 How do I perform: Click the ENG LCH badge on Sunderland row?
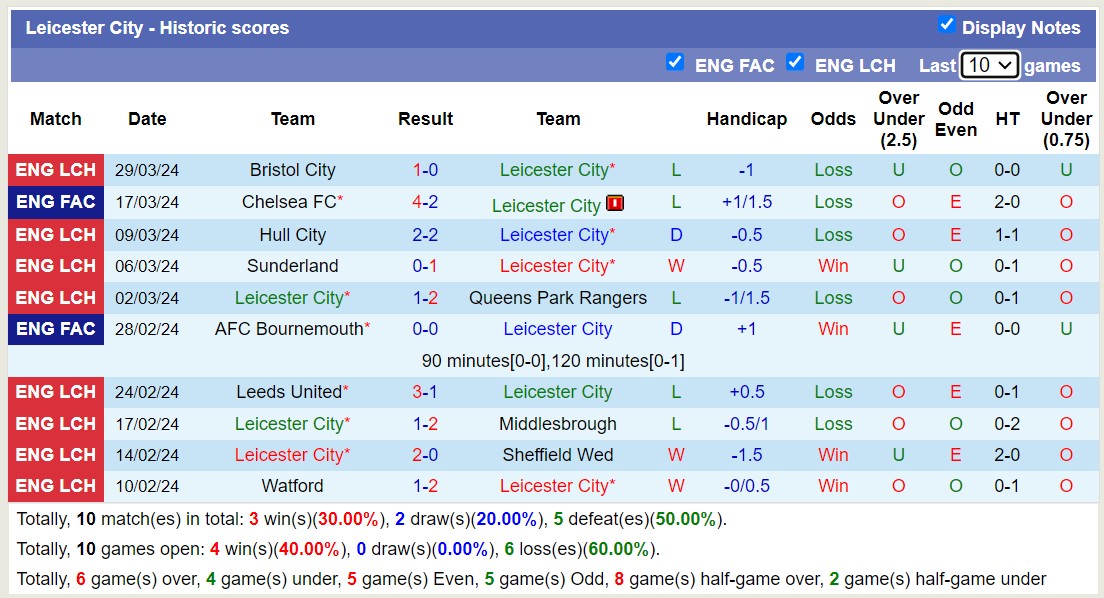click(x=55, y=266)
